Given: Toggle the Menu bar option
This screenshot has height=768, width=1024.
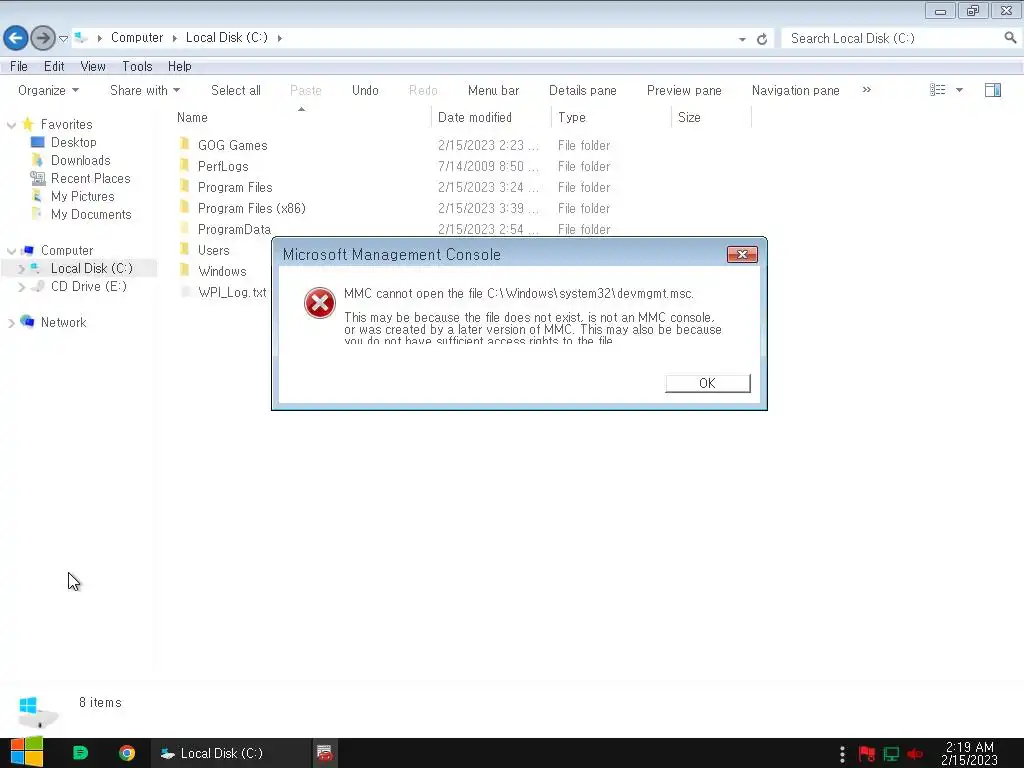Looking at the screenshot, I should 494,90.
